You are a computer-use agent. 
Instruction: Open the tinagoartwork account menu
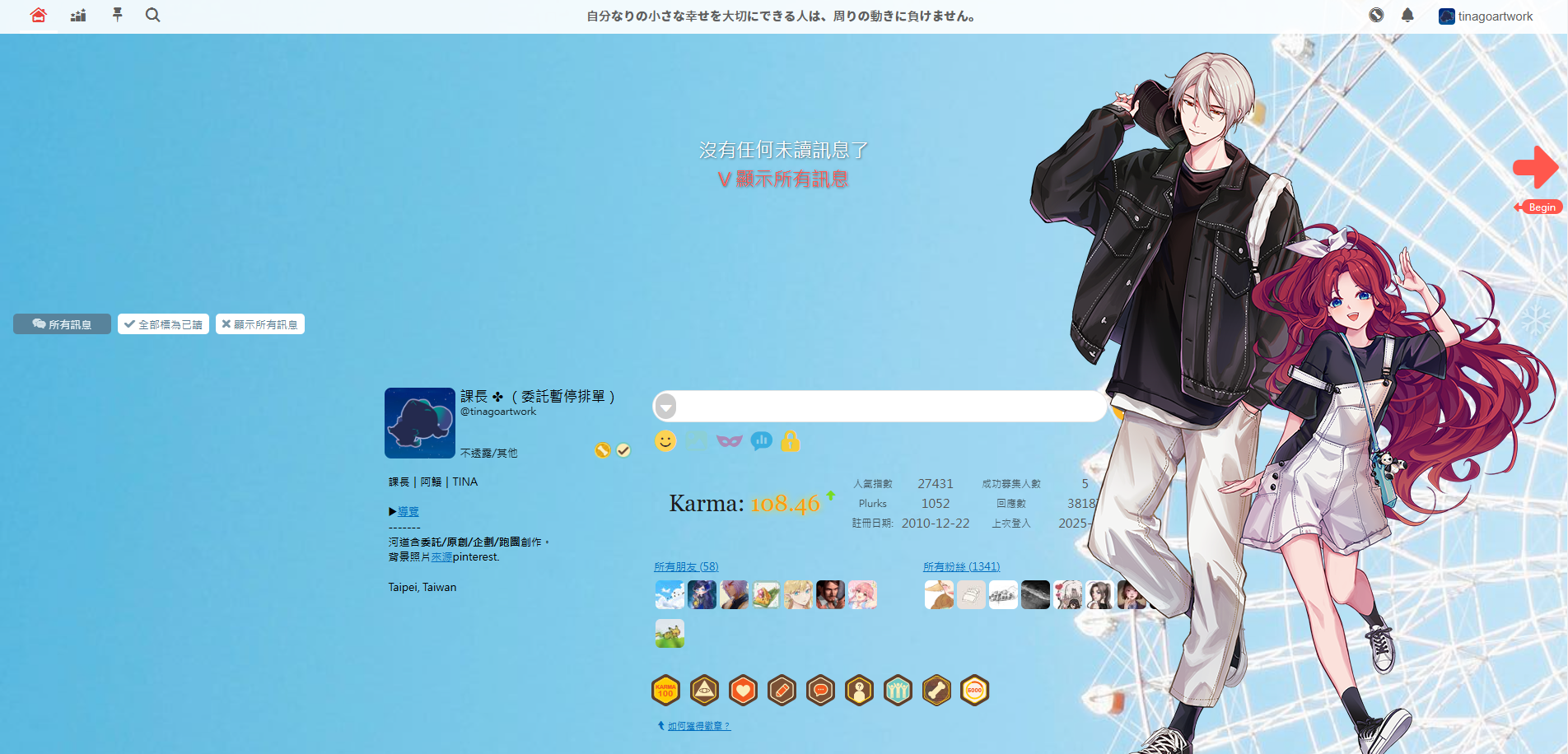click(1486, 16)
